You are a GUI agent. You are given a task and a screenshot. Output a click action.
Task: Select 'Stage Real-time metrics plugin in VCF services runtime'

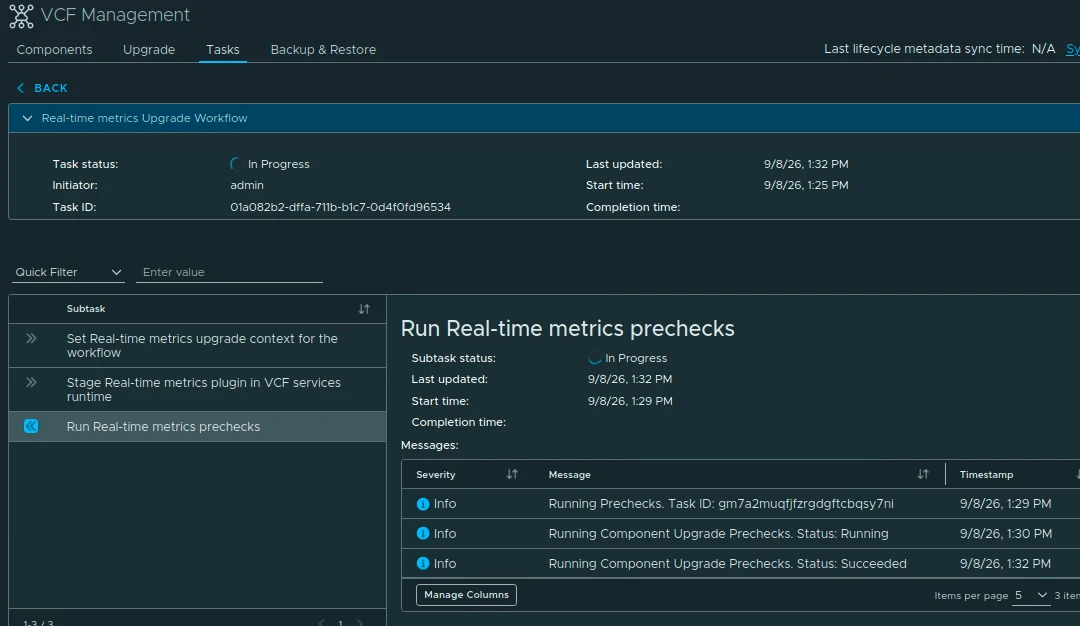click(x=203, y=390)
